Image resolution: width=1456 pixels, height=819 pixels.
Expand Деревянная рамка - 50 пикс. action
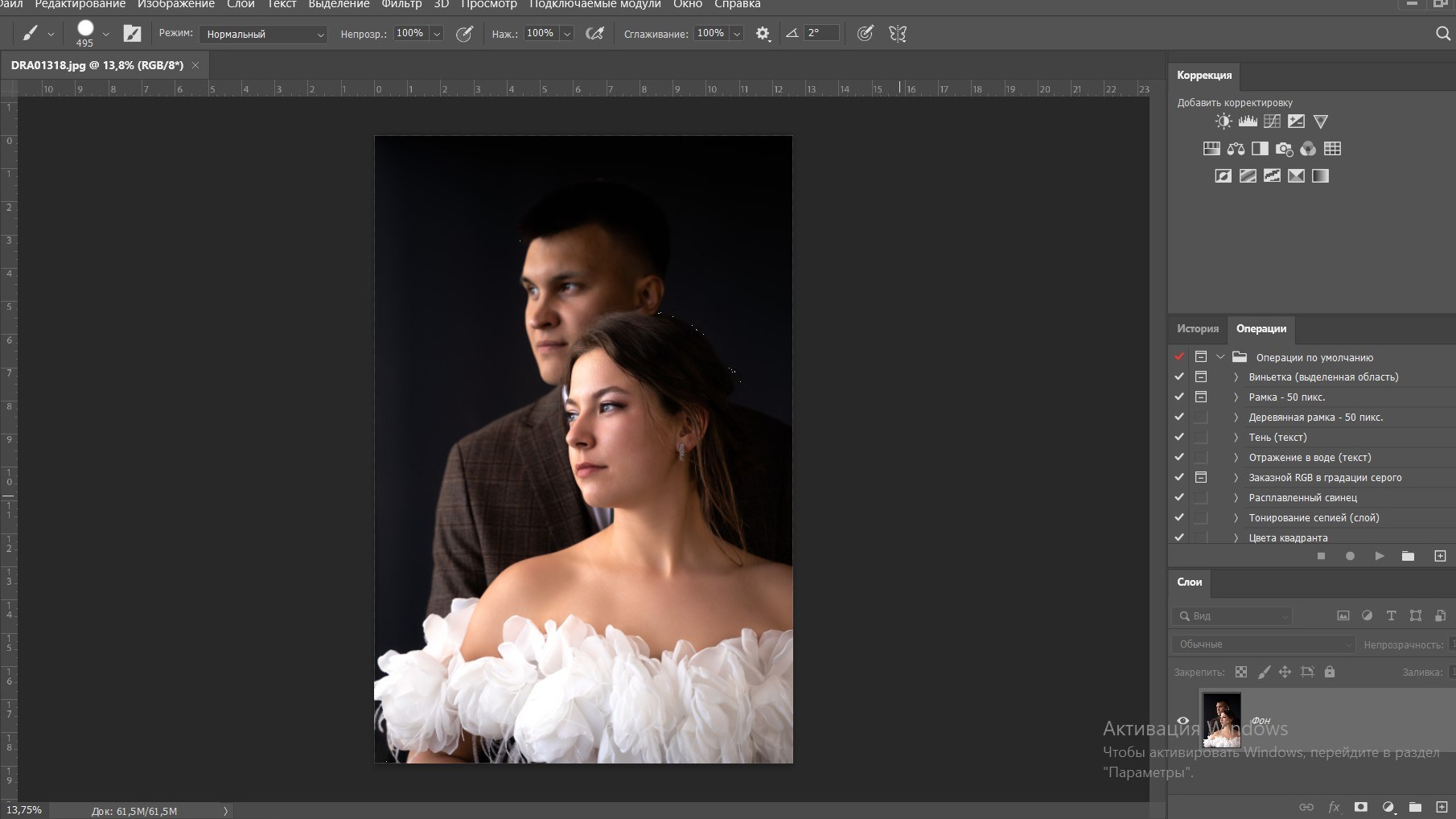tap(1236, 417)
